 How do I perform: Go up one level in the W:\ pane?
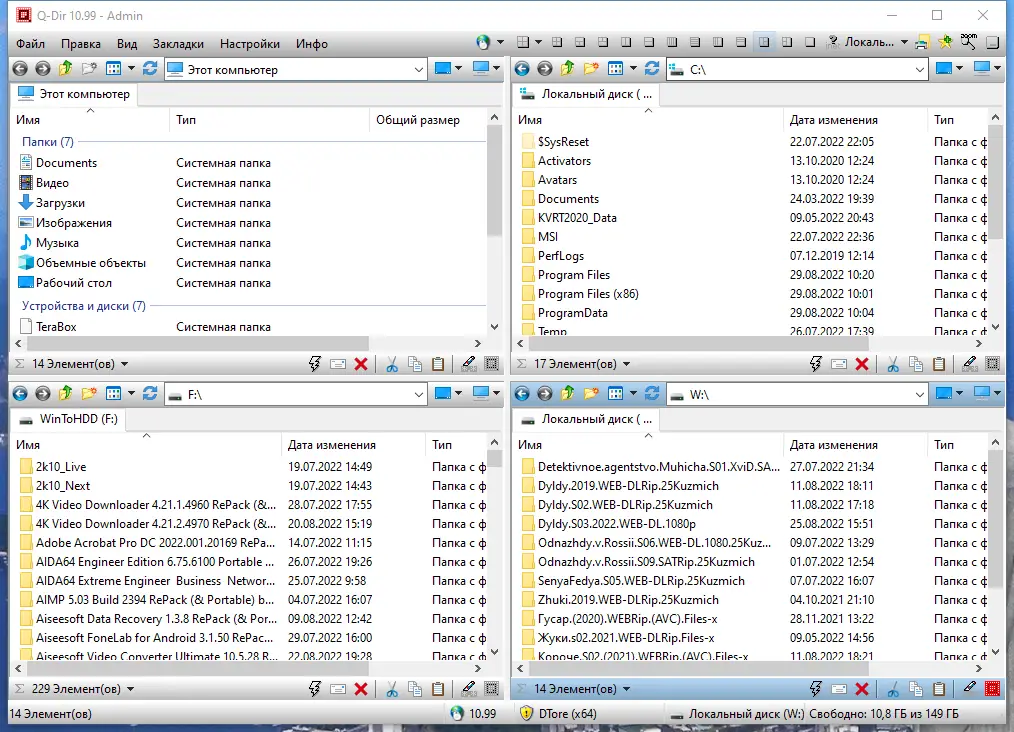567,394
